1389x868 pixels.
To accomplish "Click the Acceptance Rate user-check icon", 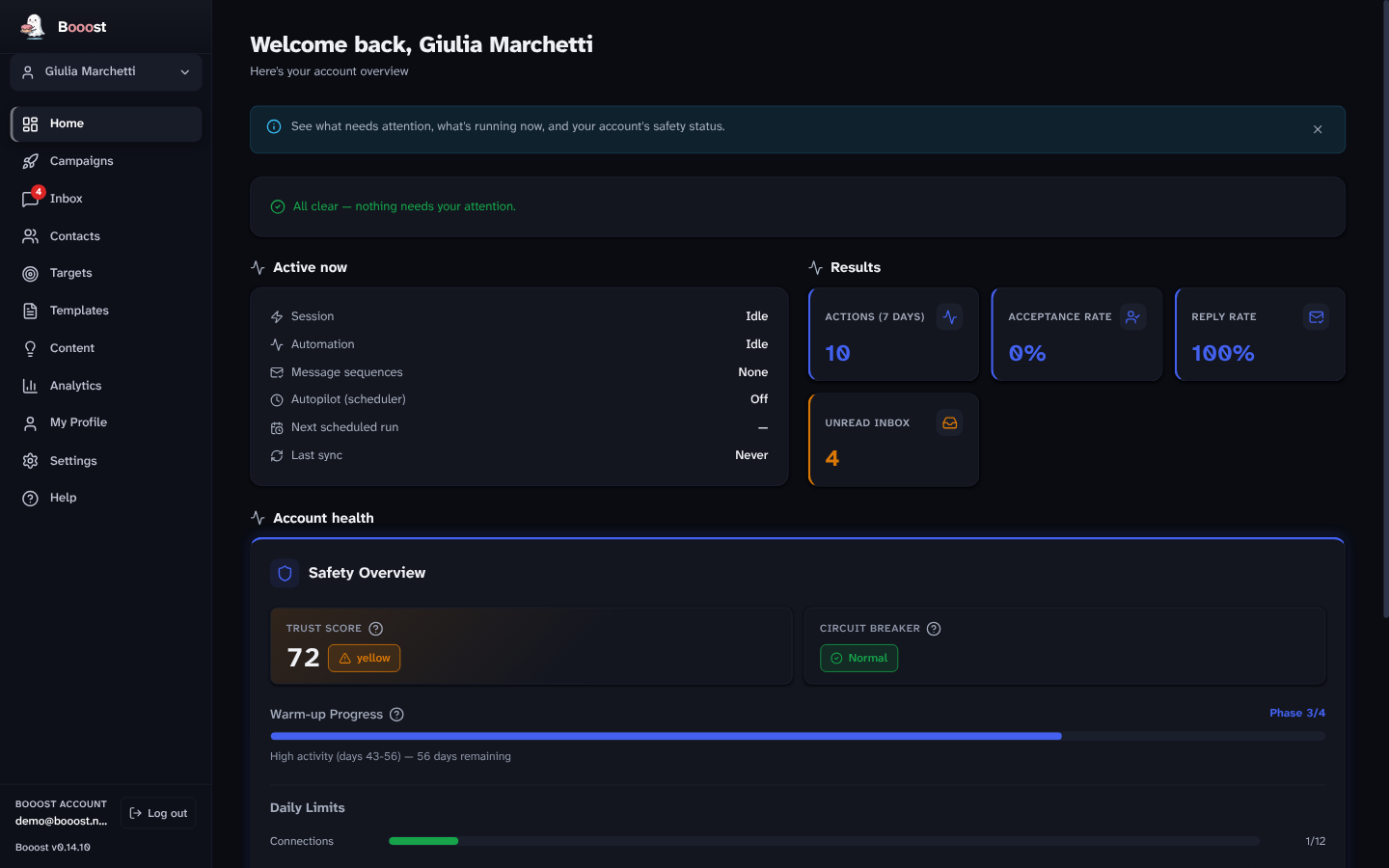I will pyautogui.click(x=1133, y=316).
